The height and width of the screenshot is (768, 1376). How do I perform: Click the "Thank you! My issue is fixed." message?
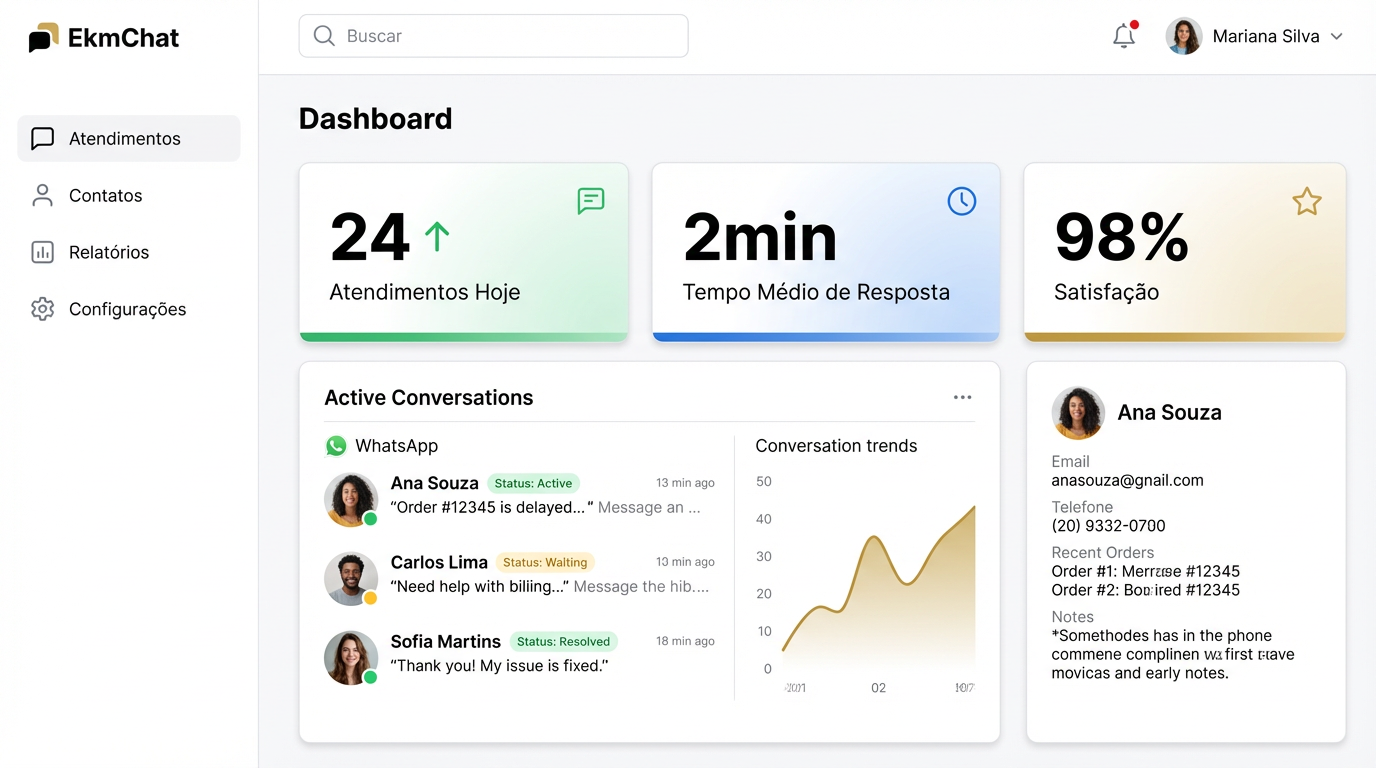click(x=499, y=665)
